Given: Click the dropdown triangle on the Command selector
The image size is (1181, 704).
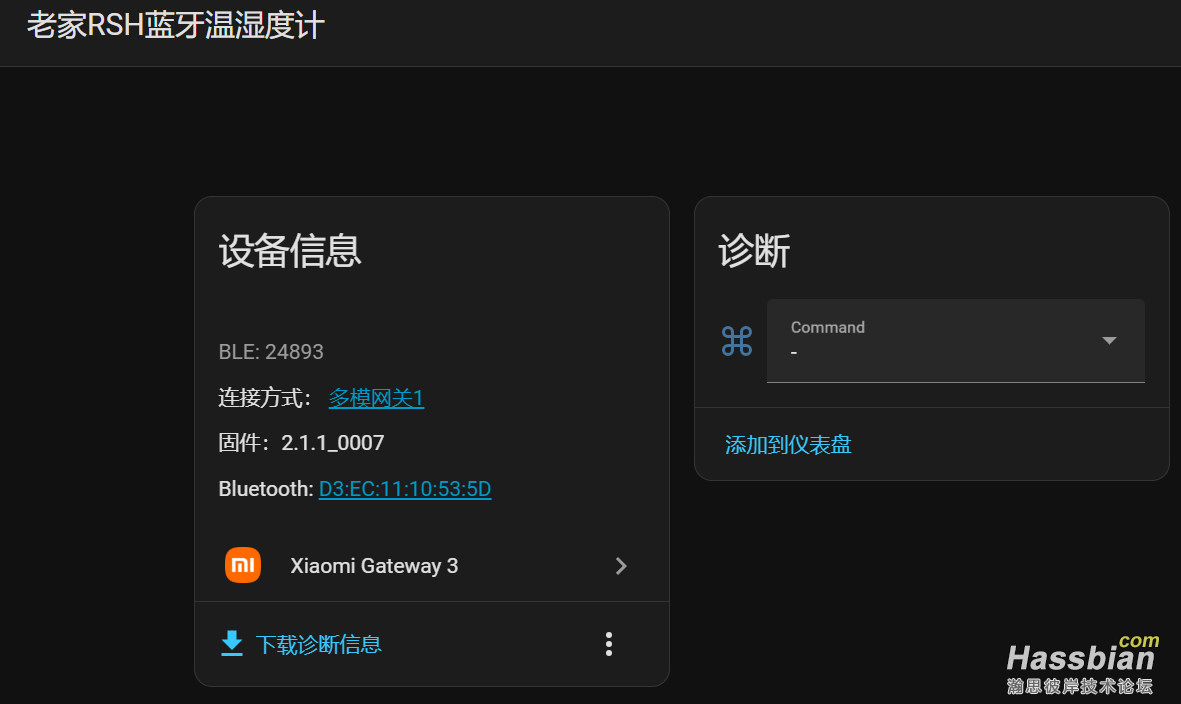Looking at the screenshot, I should point(1108,340).
